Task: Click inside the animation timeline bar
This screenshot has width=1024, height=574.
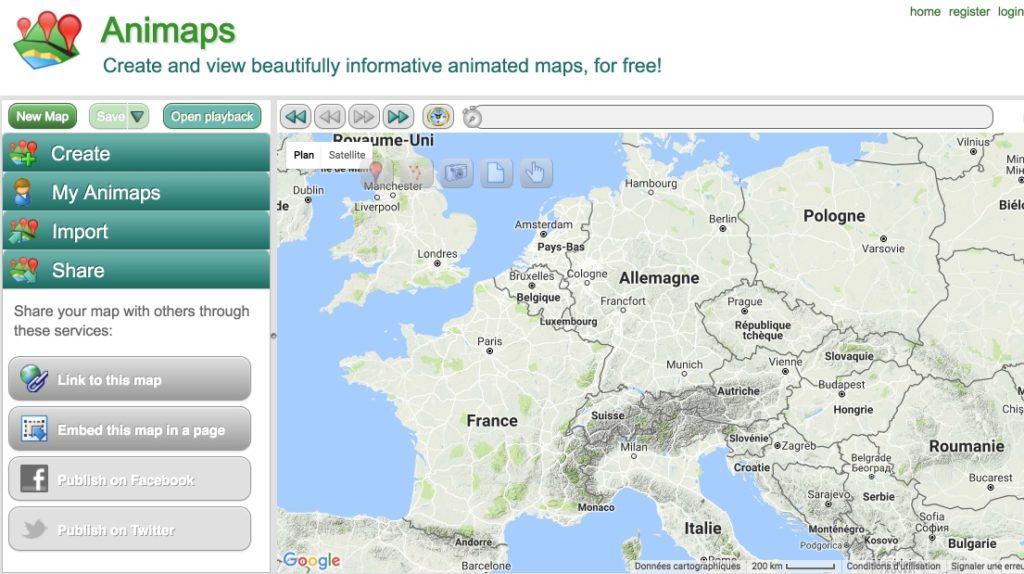Action: coord(733,117)
